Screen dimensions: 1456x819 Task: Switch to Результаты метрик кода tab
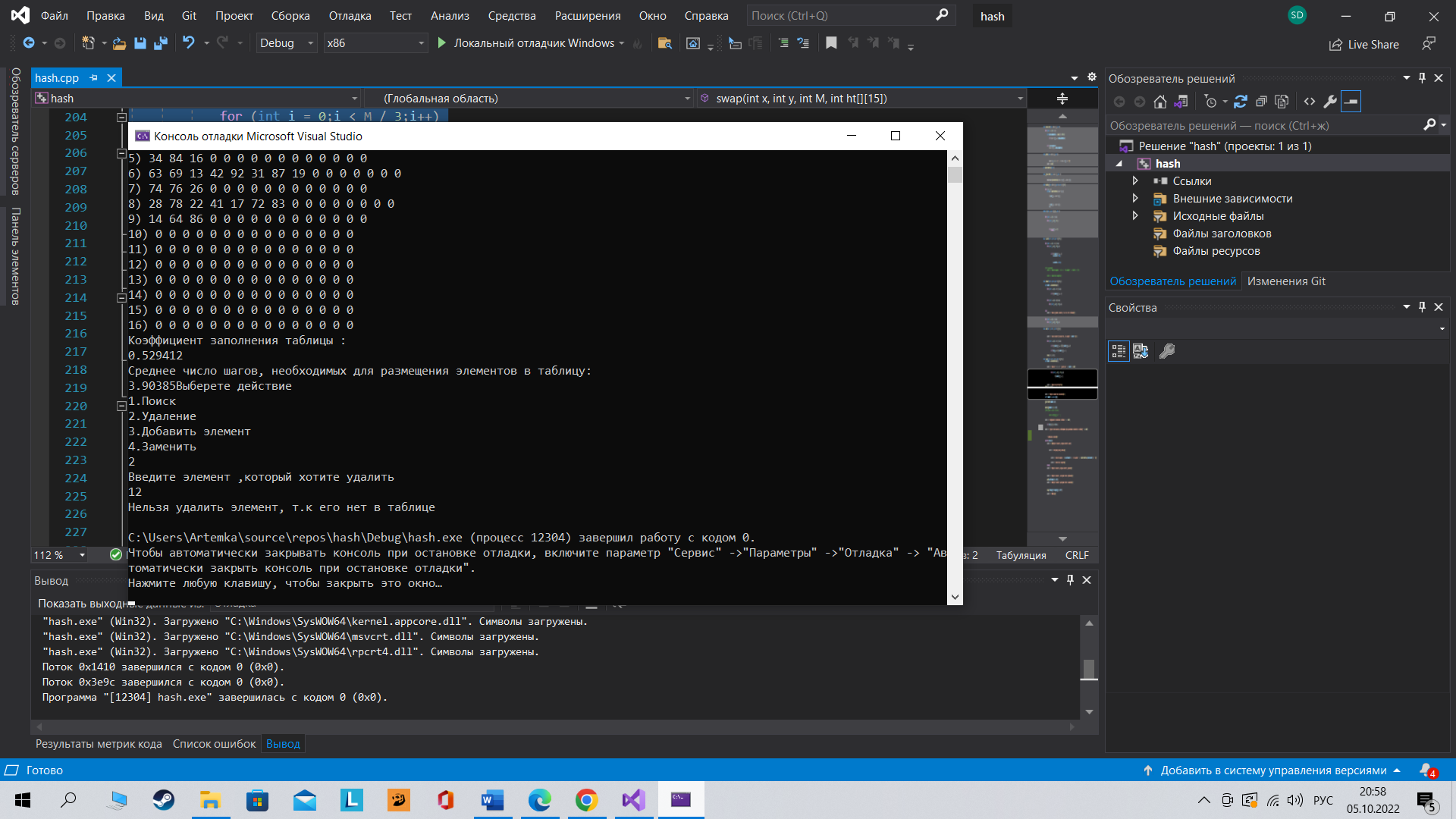tap(99, 744)
